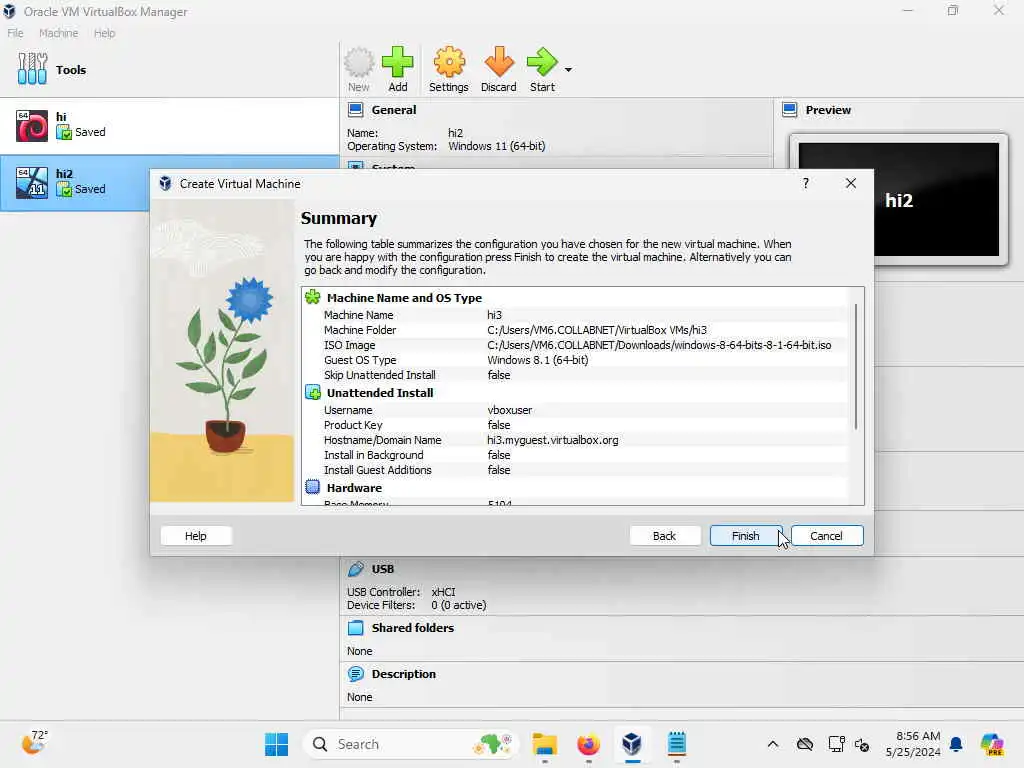This screenshot has height=768, width=1024.
Task: Click the Shared folders section icon
Action: click(355, 628)
